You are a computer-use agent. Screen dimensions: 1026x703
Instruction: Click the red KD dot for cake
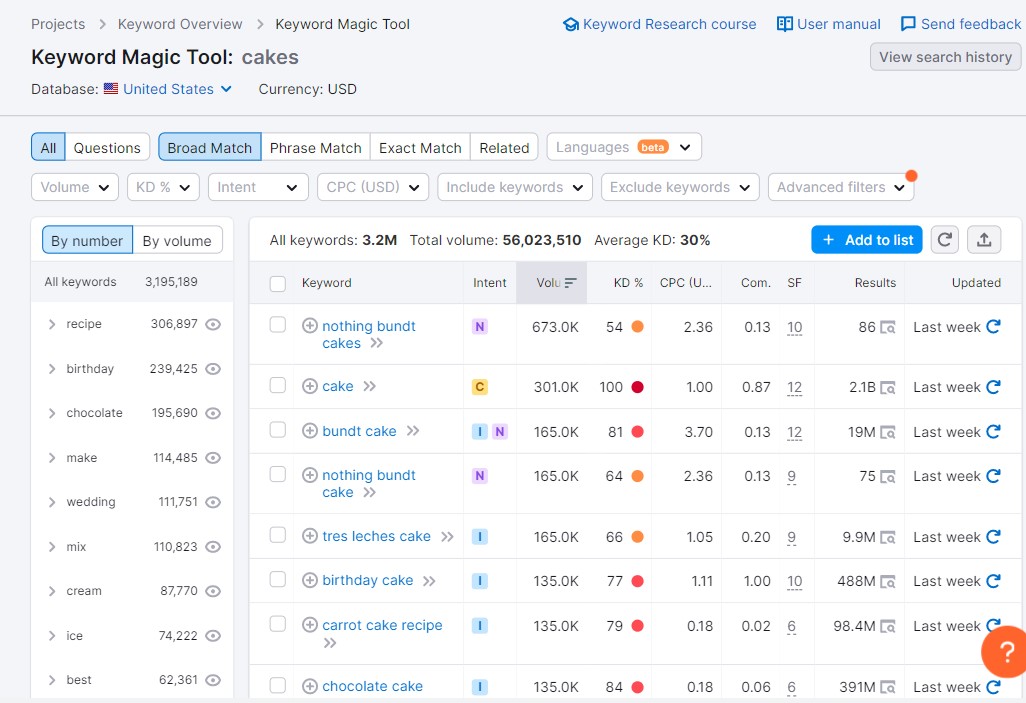637,387
